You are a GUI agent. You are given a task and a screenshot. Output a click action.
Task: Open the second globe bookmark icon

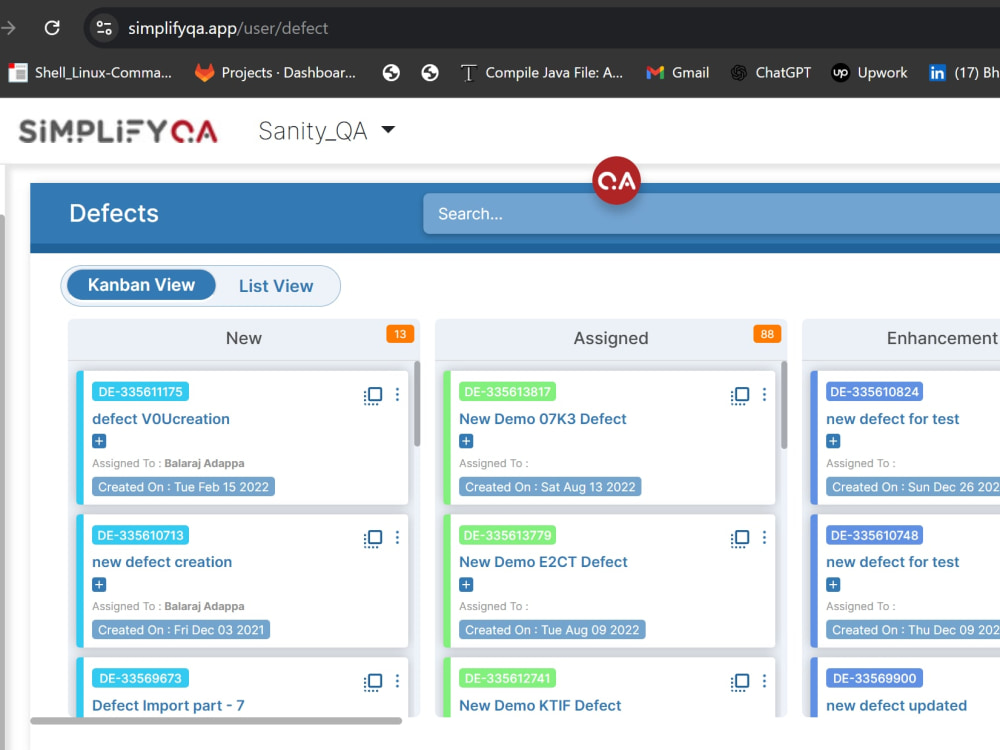coord(430,73)
